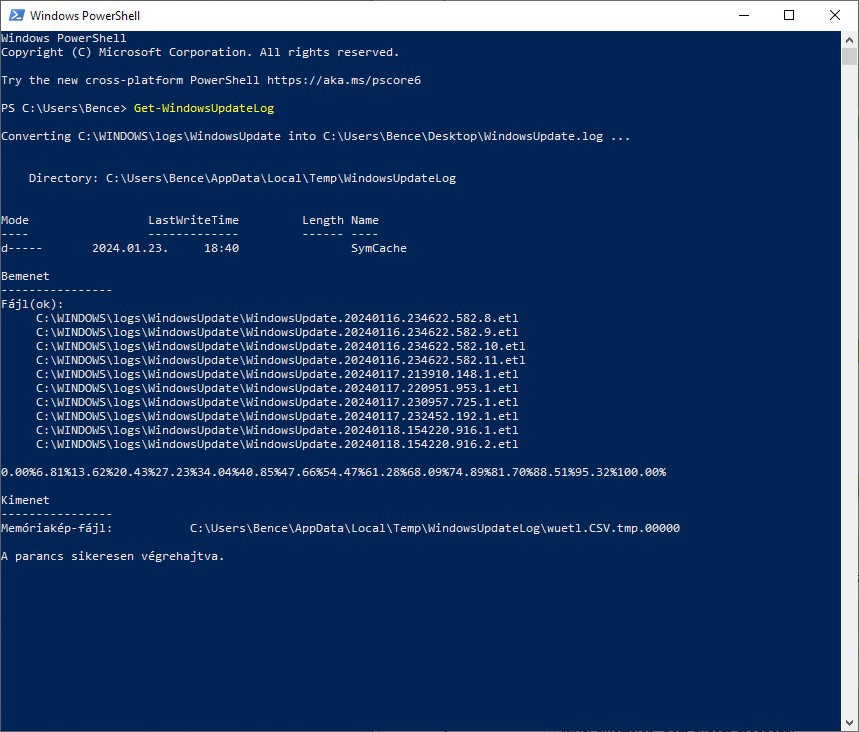Click the wuetl.CSV.tmp.00000 output path
The height and width of the screenshot is (732, 859).
coord(435,528)
